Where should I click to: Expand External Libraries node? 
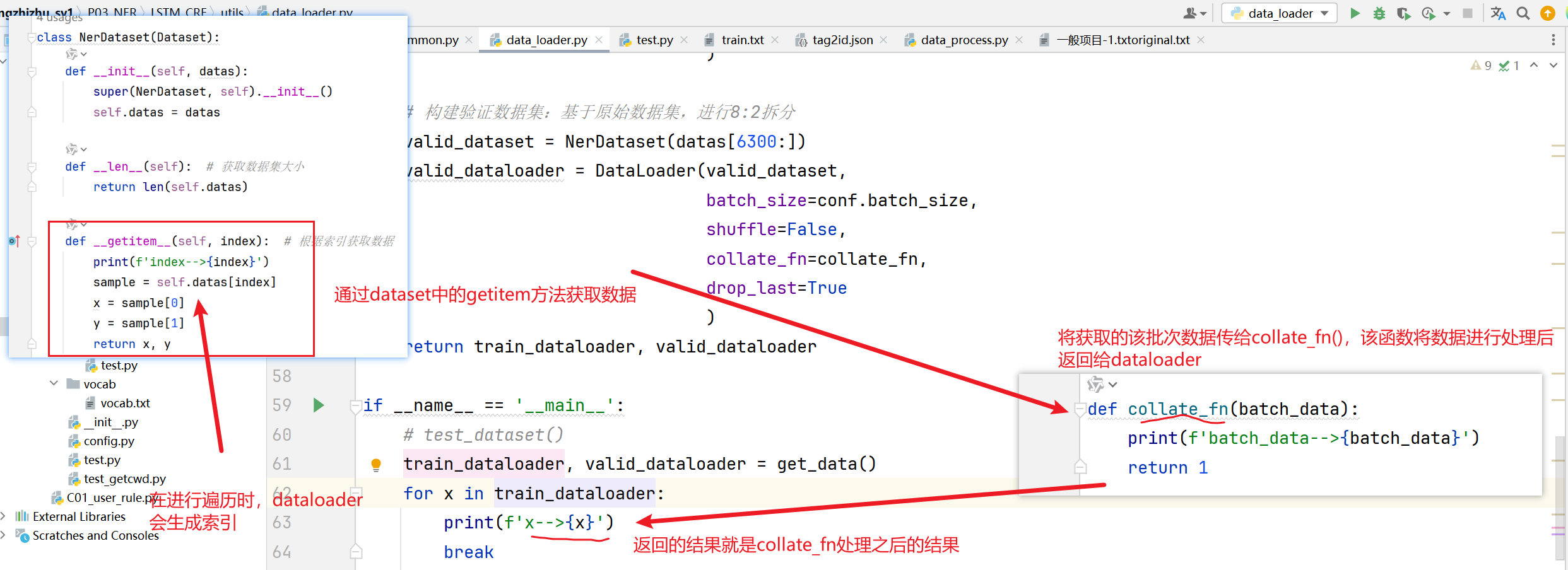(4, 516)
